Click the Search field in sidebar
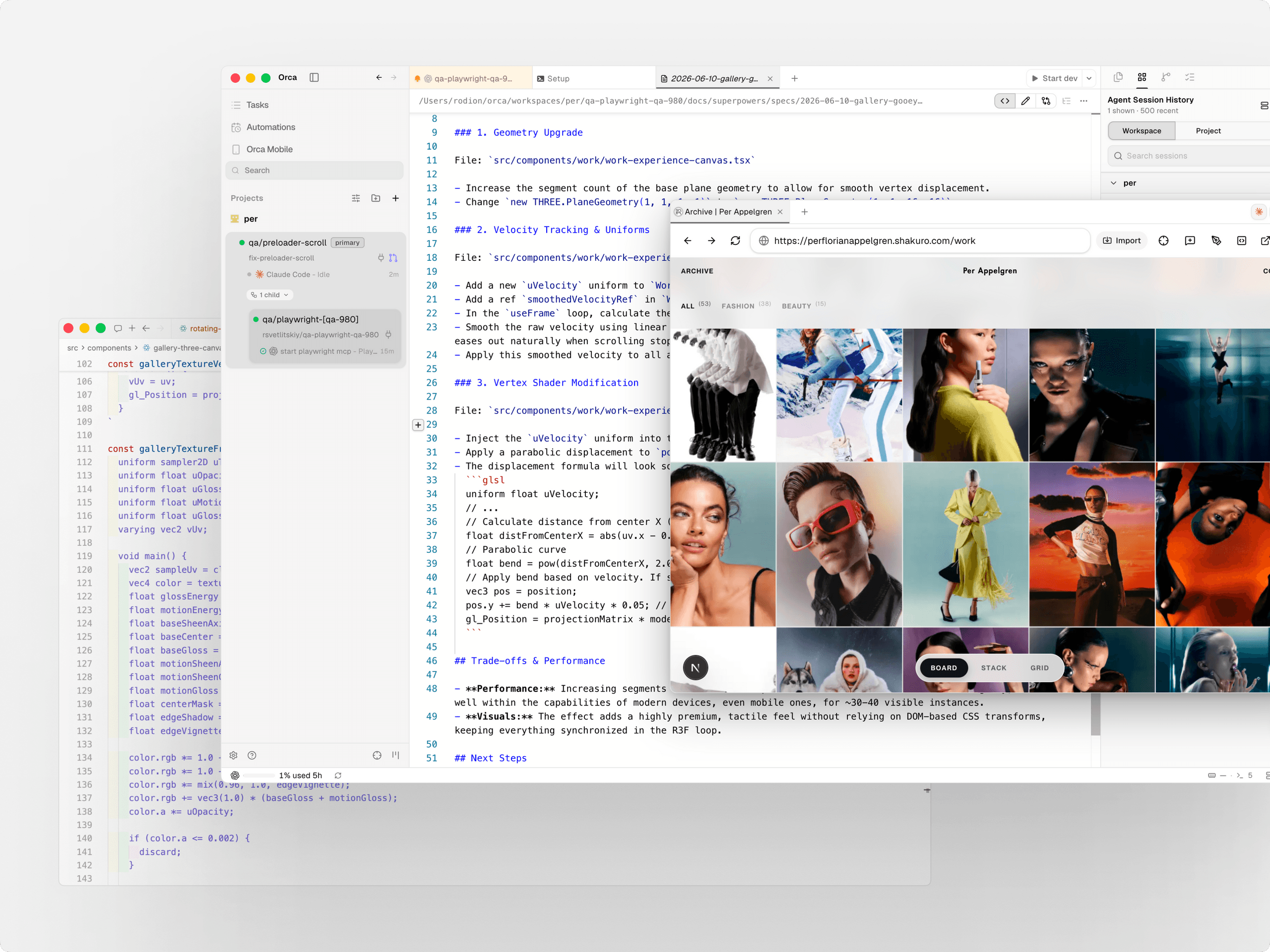 coord(315,171)
